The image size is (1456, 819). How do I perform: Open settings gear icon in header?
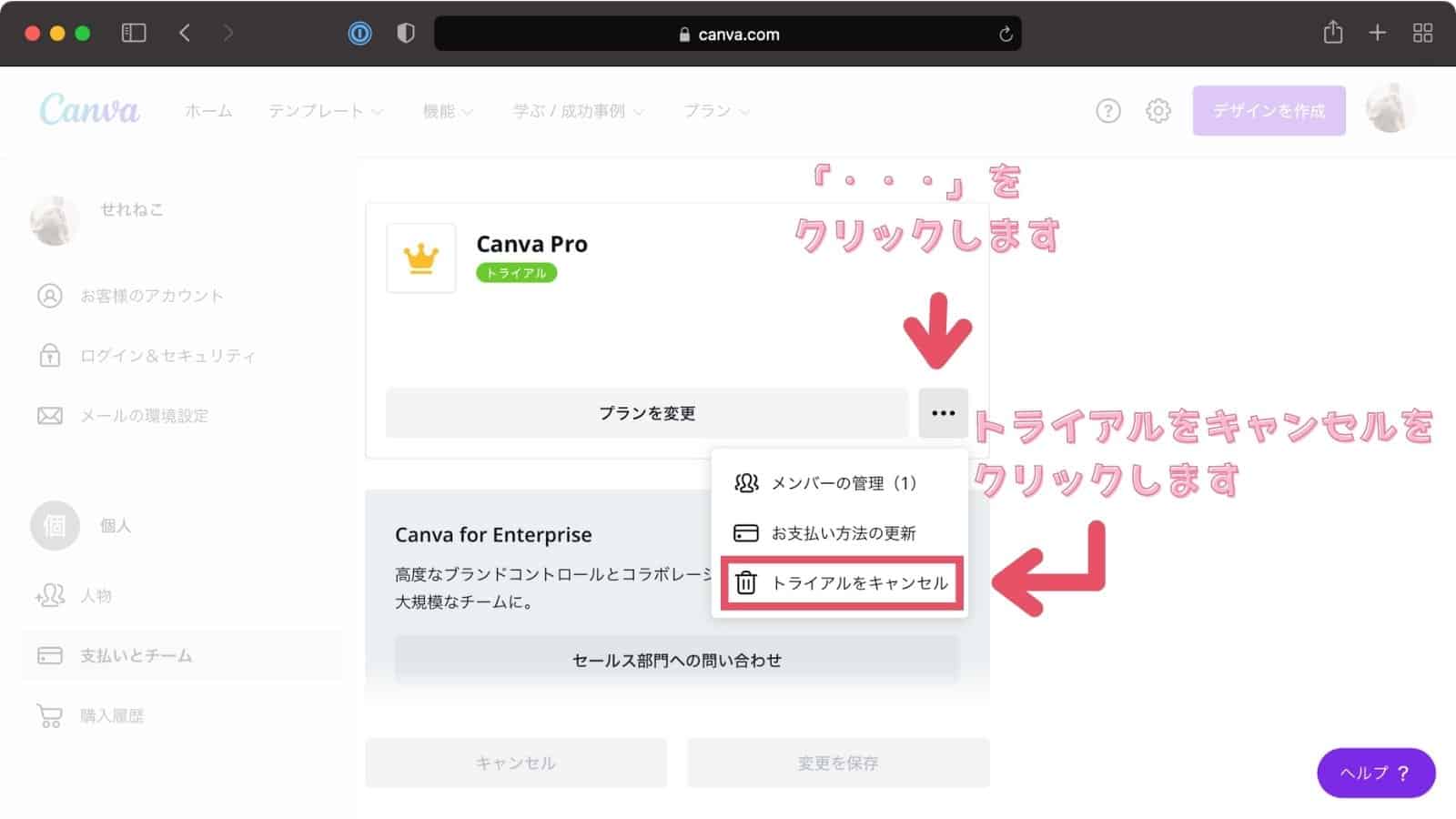[1158, 111]
